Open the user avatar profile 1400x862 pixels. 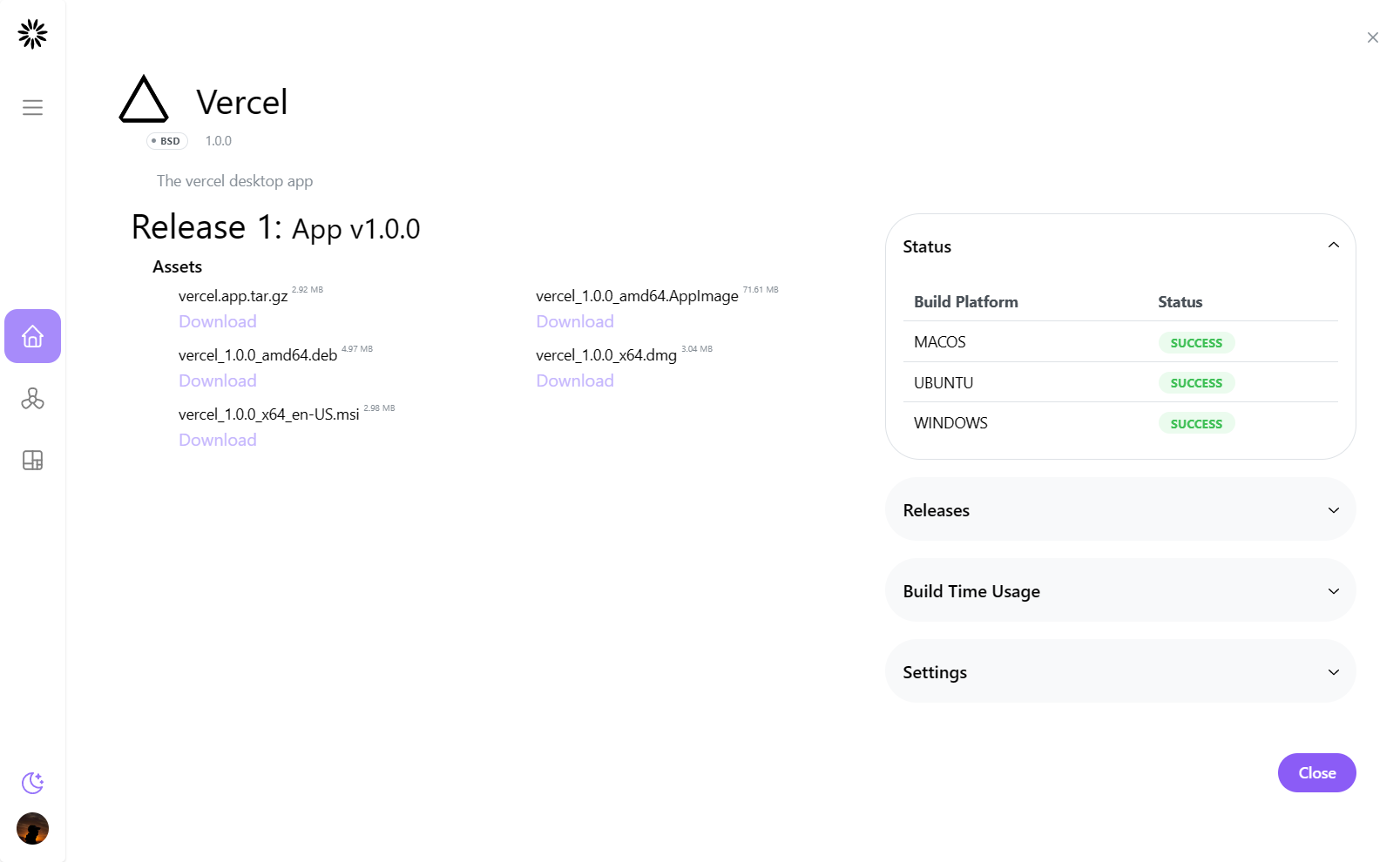[32, 828]
